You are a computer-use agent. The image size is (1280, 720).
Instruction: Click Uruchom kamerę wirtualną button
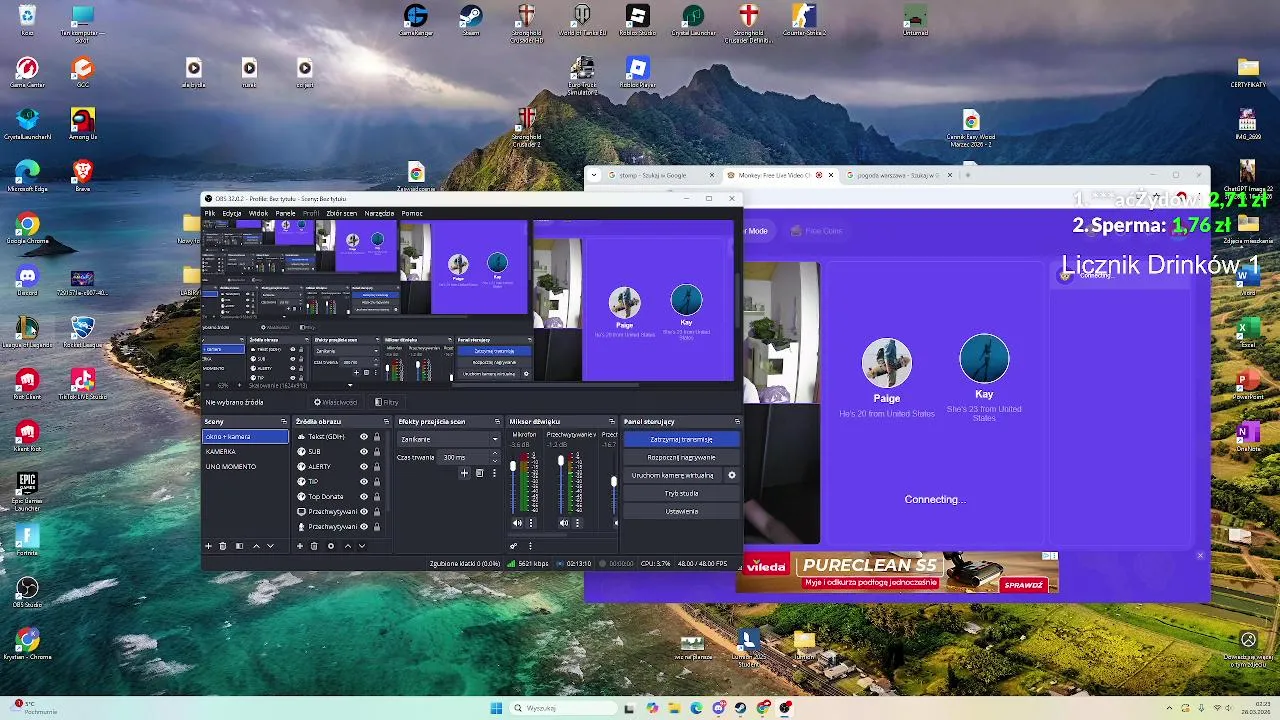coord(673,475)
